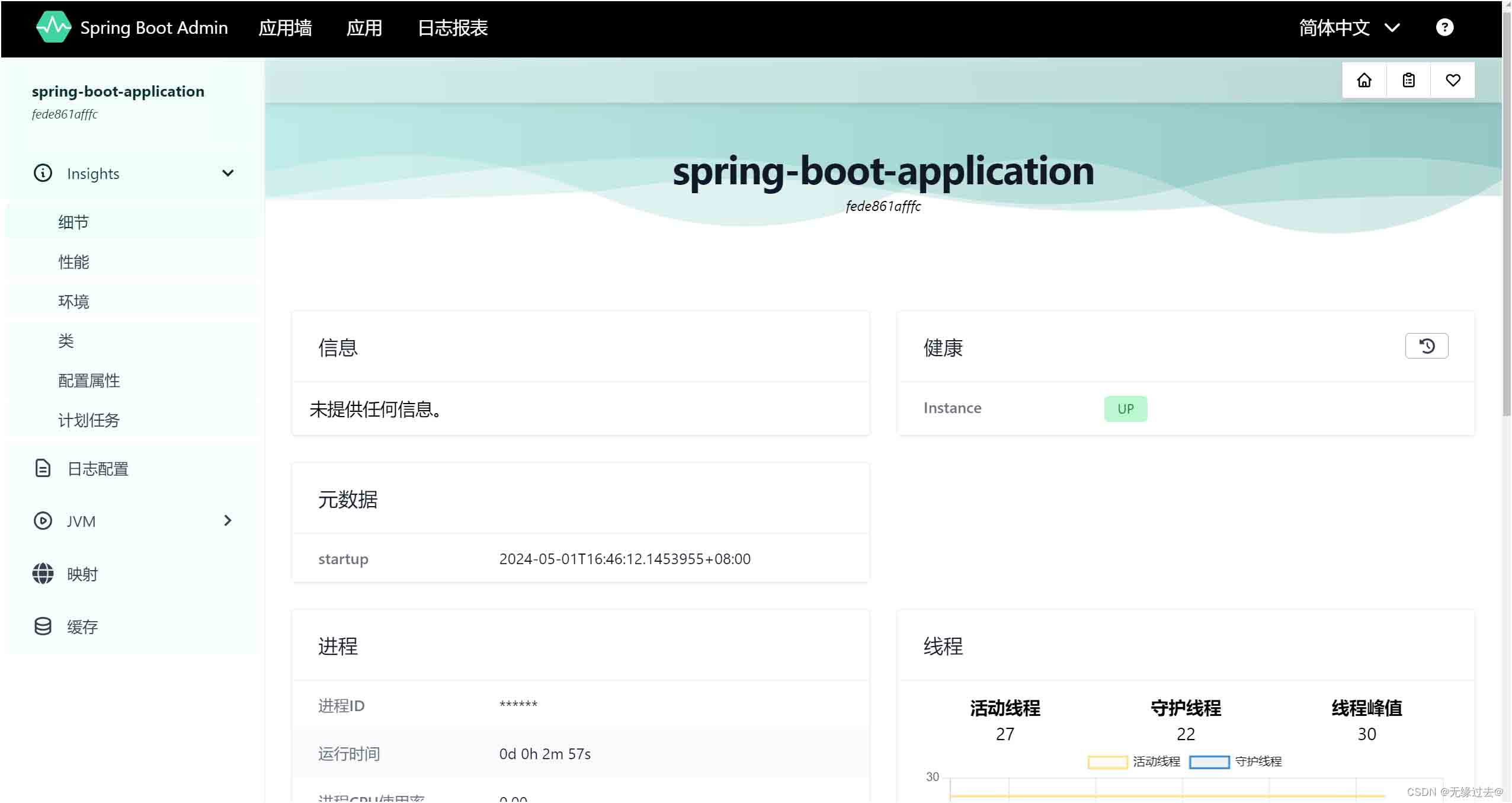Open the 配置属性 page

(89, 380)
